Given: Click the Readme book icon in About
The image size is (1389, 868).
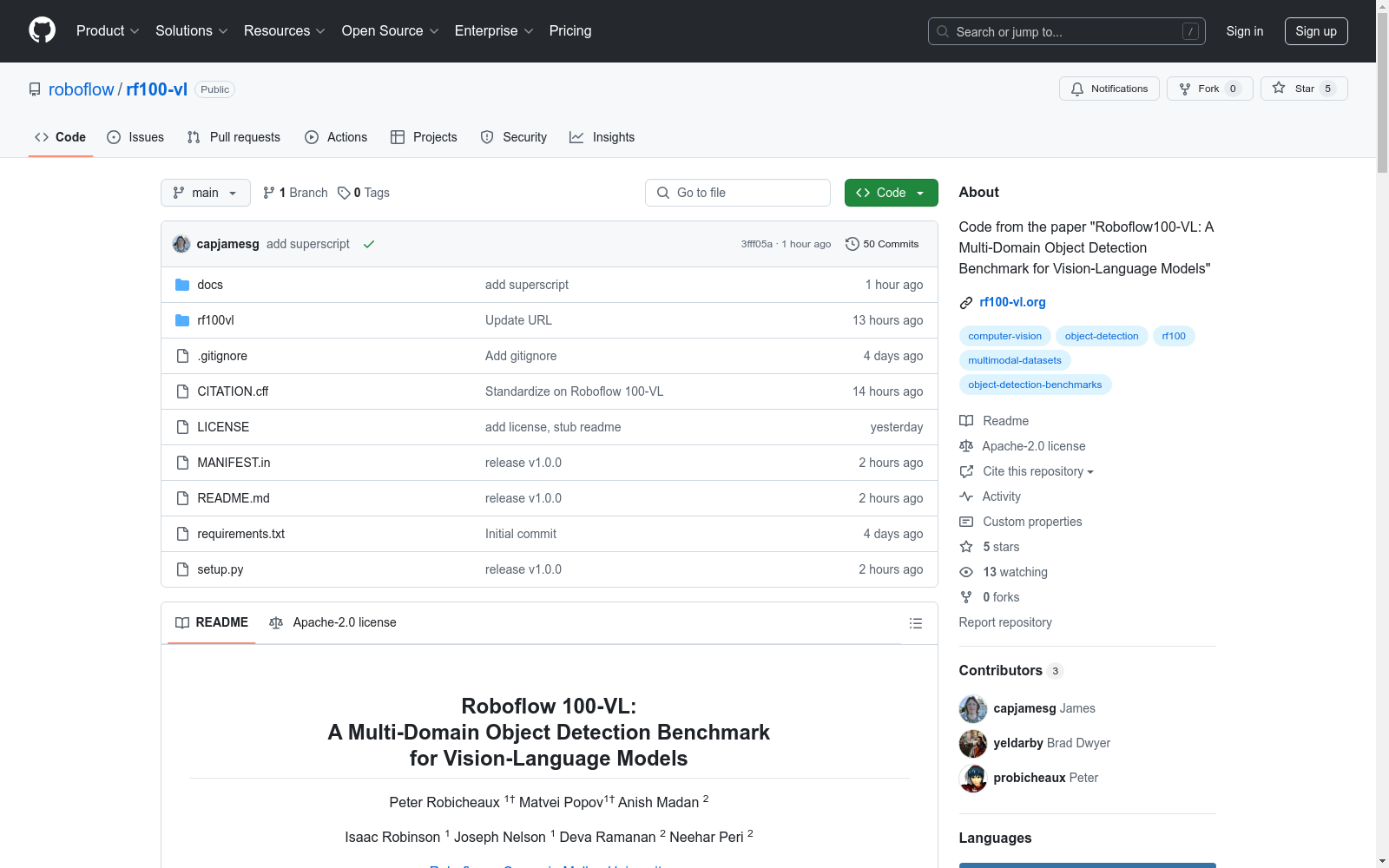Looking at the screenshot, I should [966, 421].
